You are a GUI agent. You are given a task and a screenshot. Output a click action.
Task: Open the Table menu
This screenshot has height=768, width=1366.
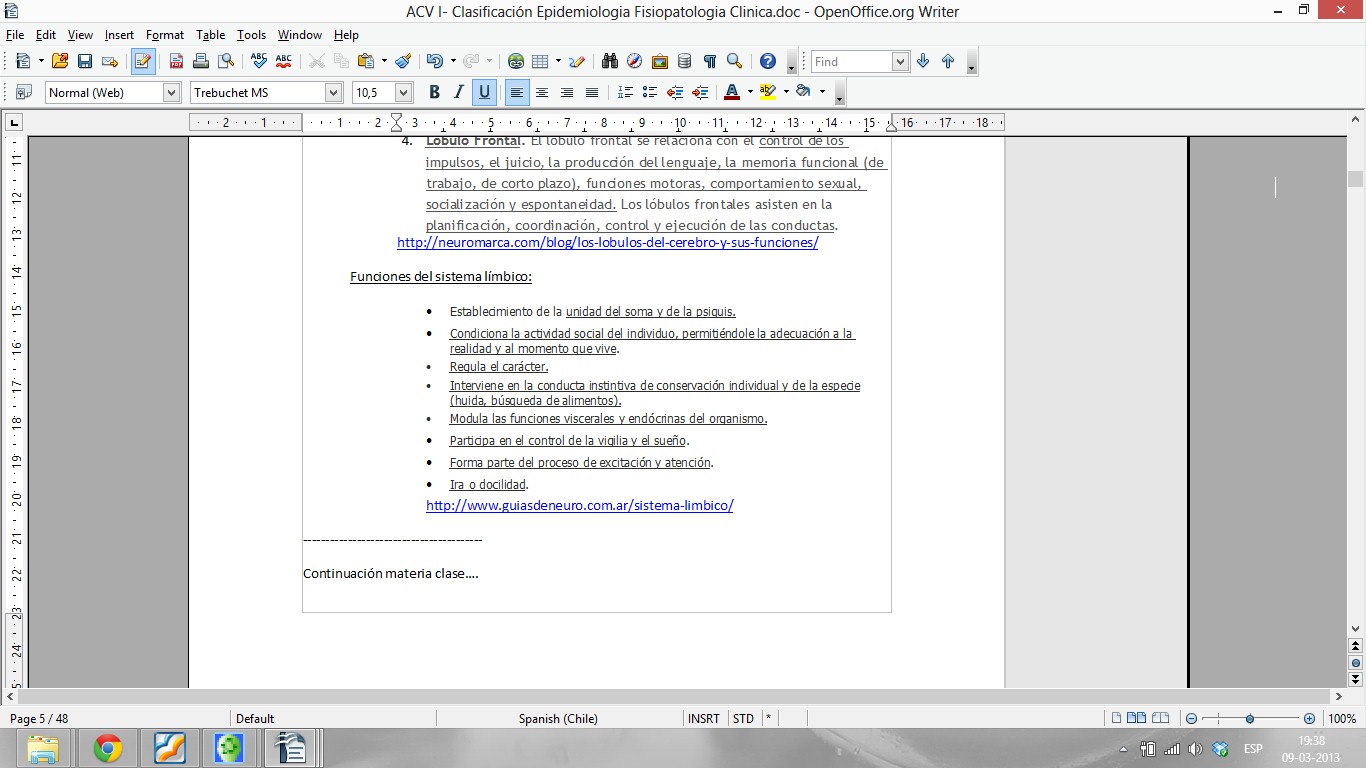tap(210, 35)
